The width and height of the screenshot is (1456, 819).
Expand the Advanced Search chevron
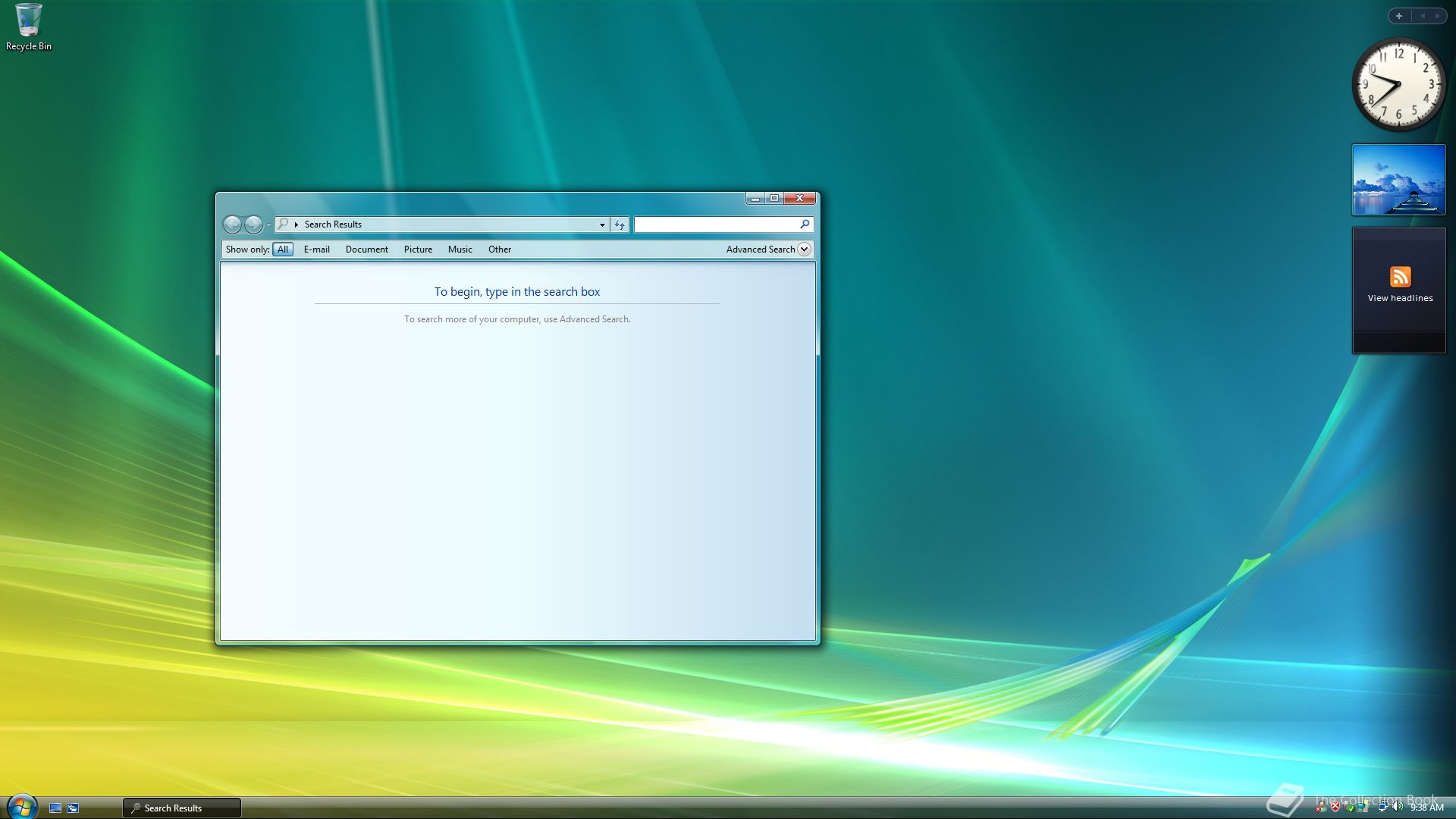805,249
